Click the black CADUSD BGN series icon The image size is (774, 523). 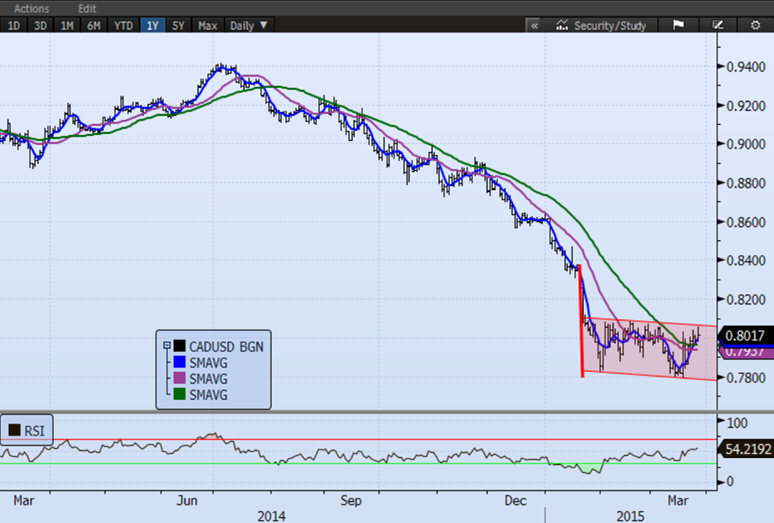point(180,346)
